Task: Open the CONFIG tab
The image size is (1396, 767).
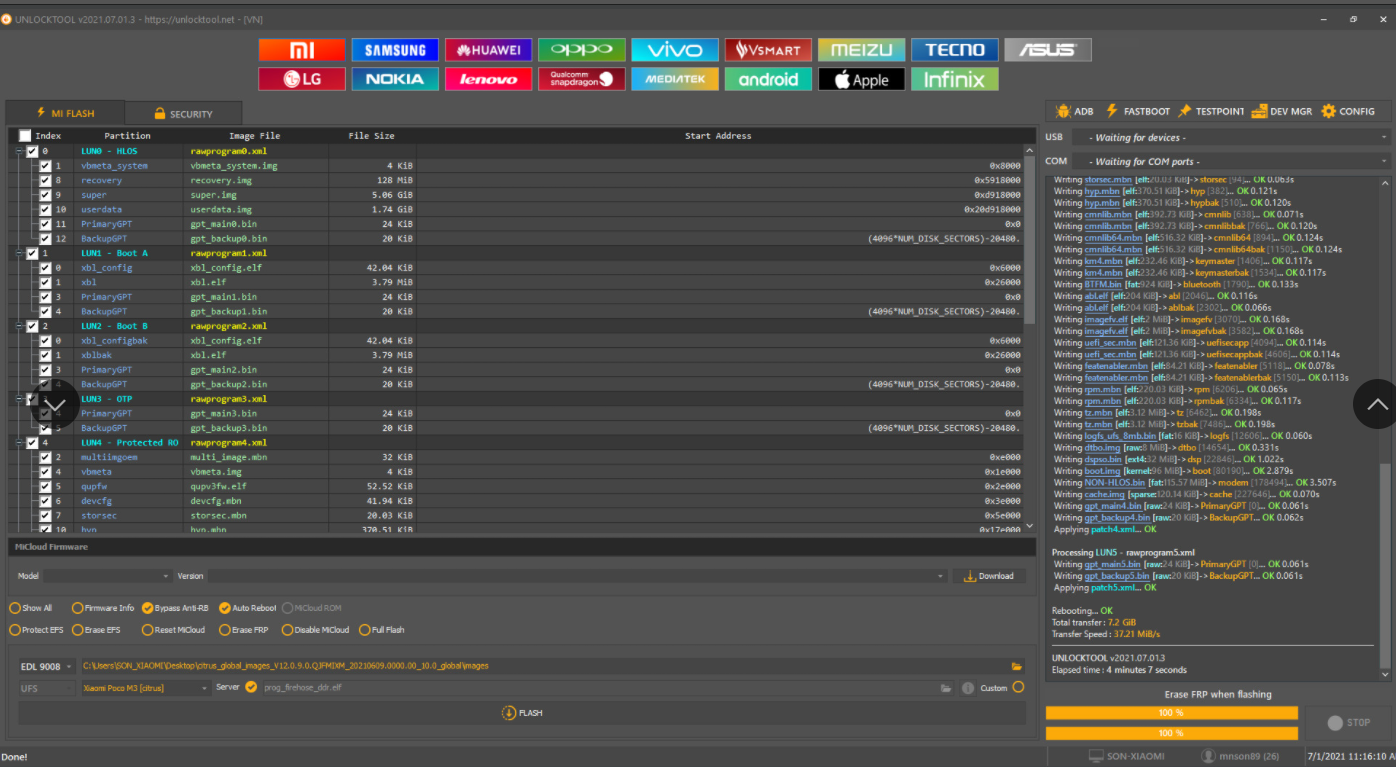Action: 1348,112
